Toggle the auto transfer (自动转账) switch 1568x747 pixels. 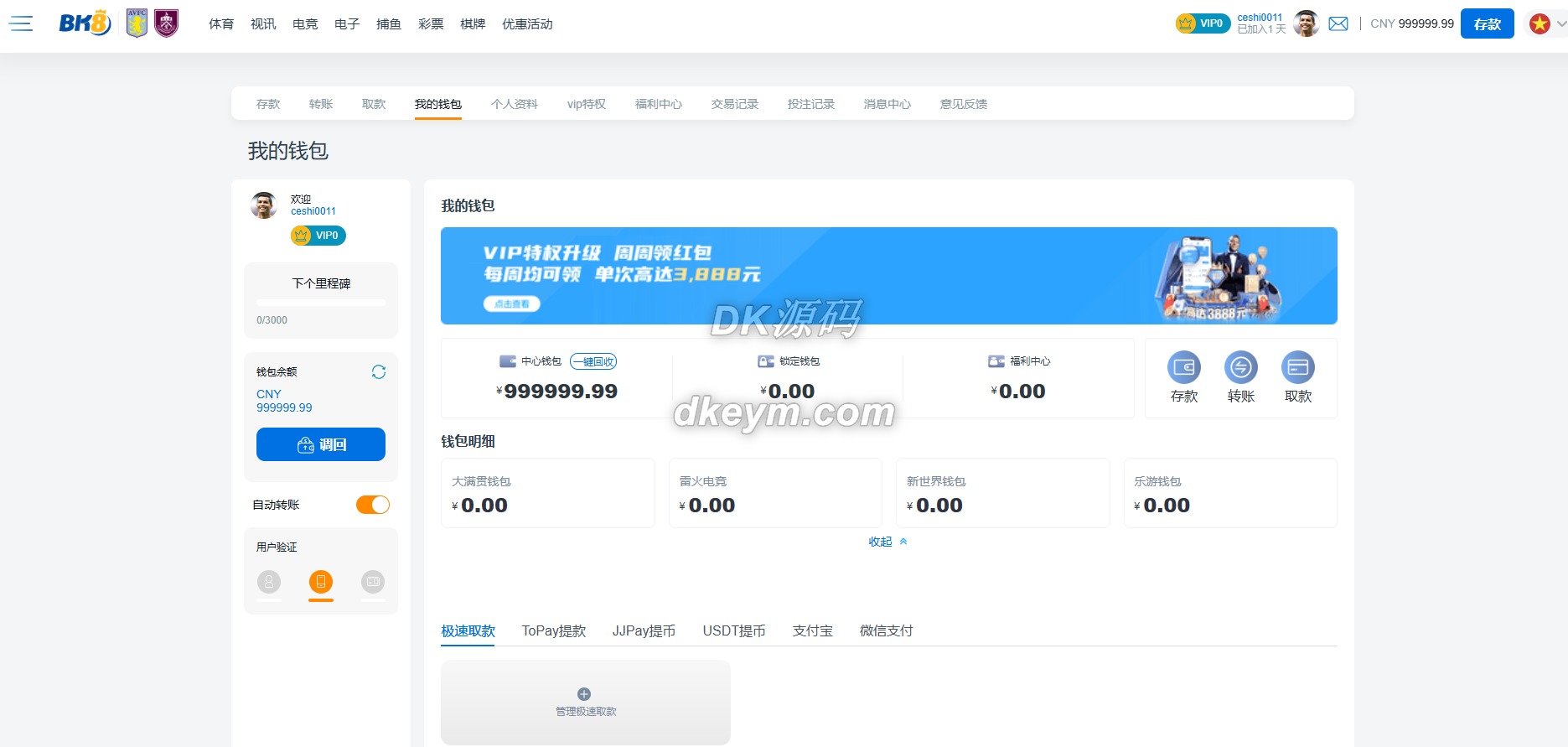[x=373, y=505]
